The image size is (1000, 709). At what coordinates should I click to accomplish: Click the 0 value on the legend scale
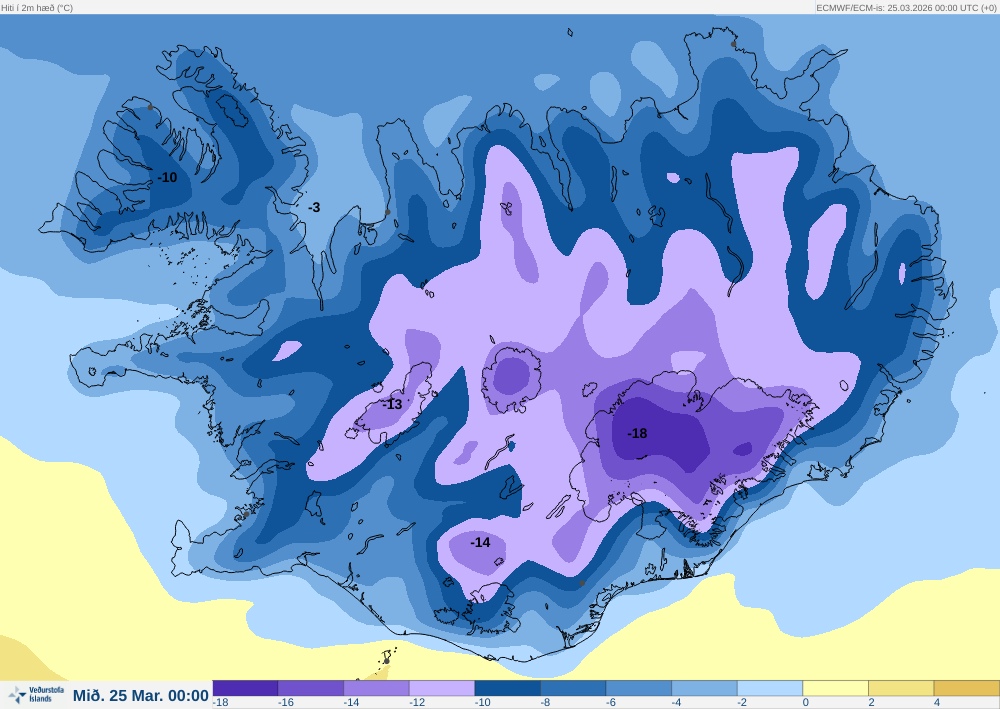point(806,703)
